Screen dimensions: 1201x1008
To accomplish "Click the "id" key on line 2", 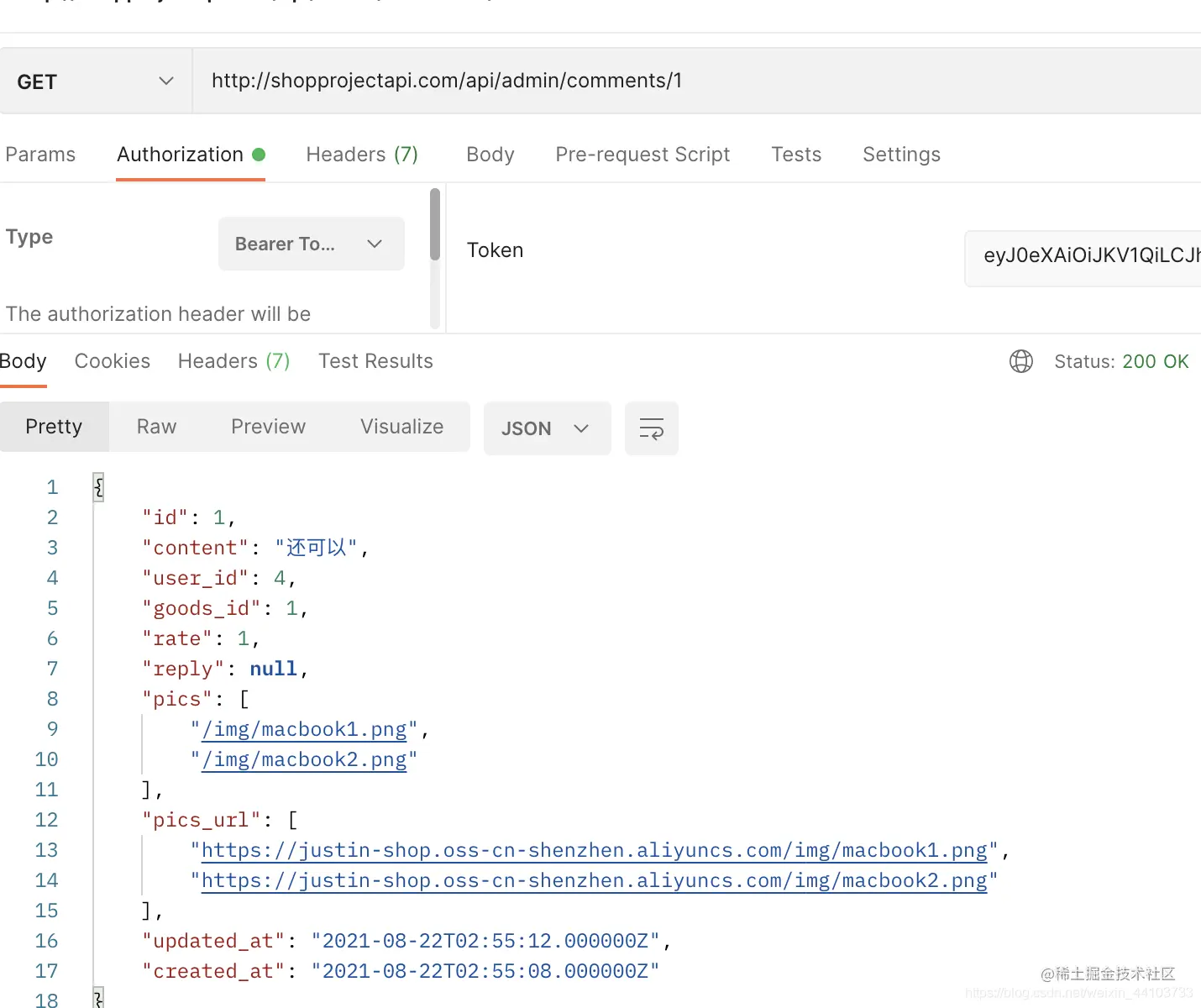I will [165, 517].
